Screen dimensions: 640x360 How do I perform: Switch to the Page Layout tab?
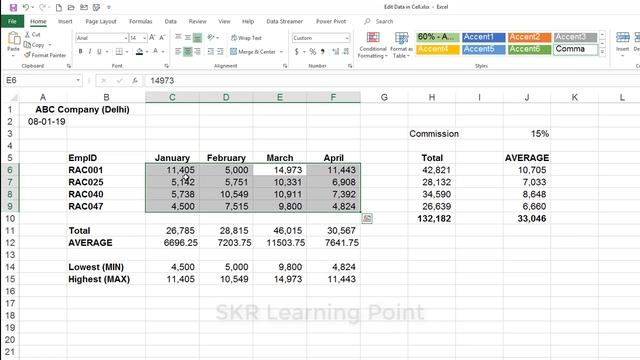coord(101,21)
